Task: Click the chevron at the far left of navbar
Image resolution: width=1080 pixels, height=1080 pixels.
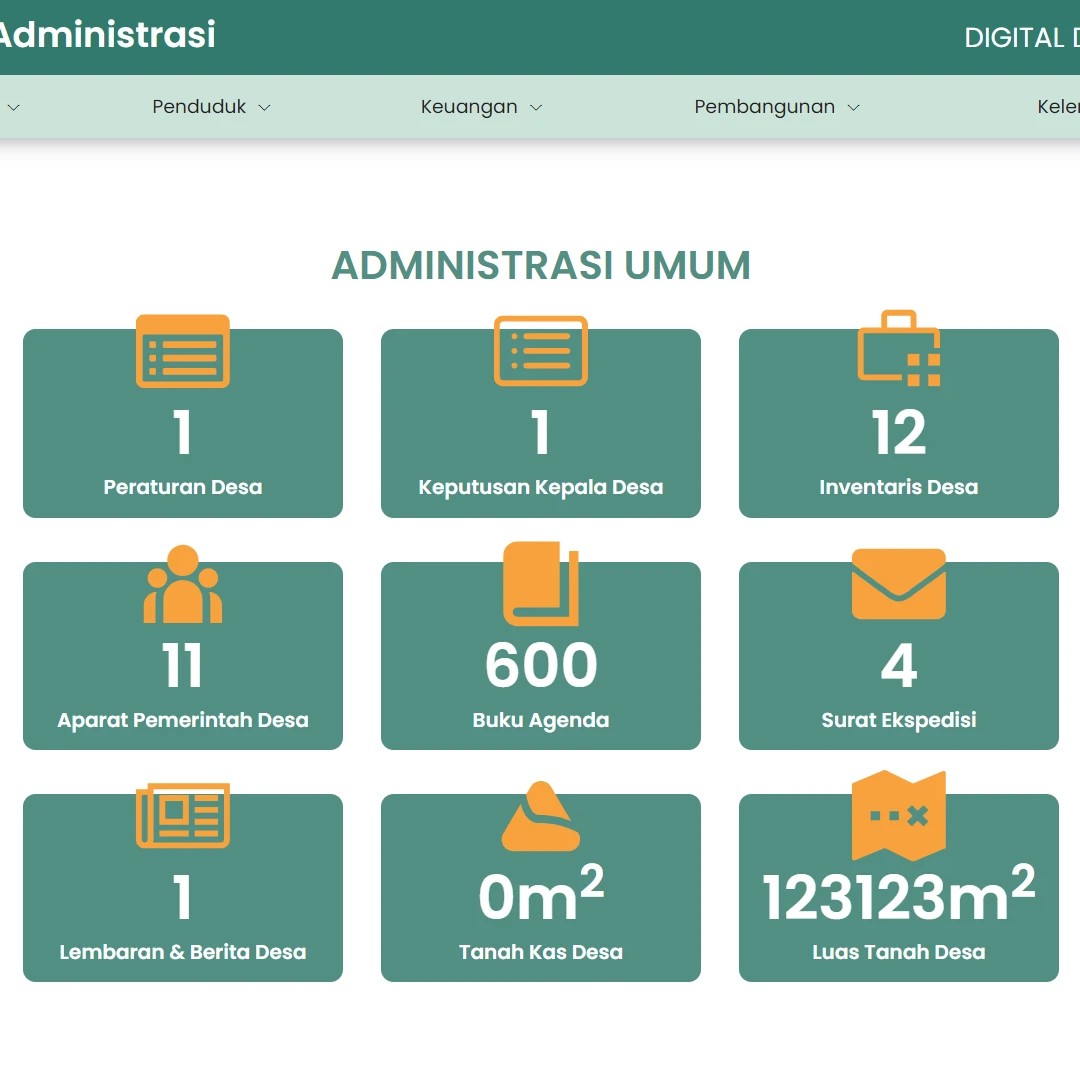Action: (13, 107)
